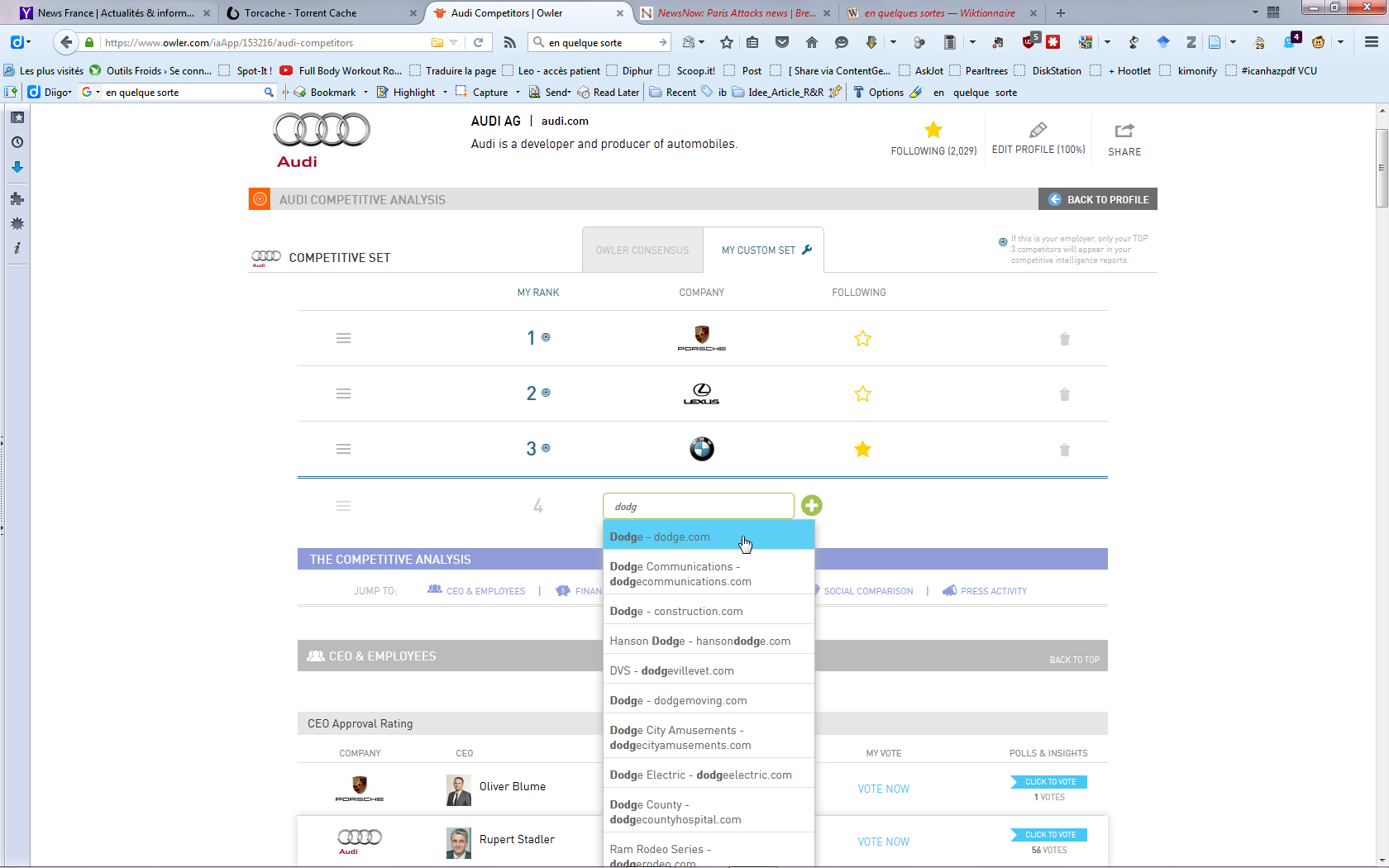Pick Hanson Dodge suggestion
Viewport: 1389px width, 868px height.
[709, 641]
